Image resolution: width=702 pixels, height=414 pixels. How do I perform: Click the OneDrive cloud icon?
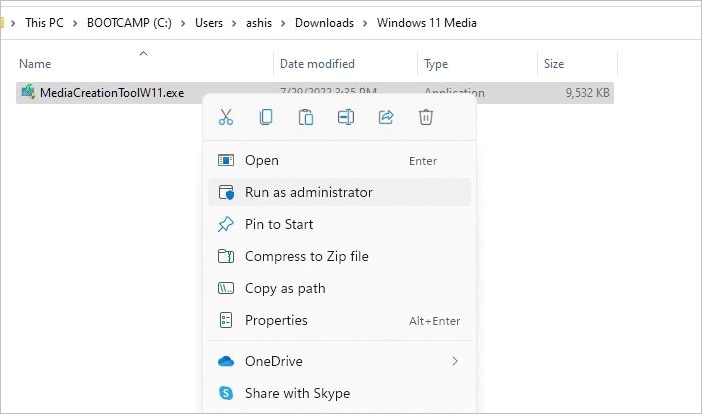click(x=226, y=361)
